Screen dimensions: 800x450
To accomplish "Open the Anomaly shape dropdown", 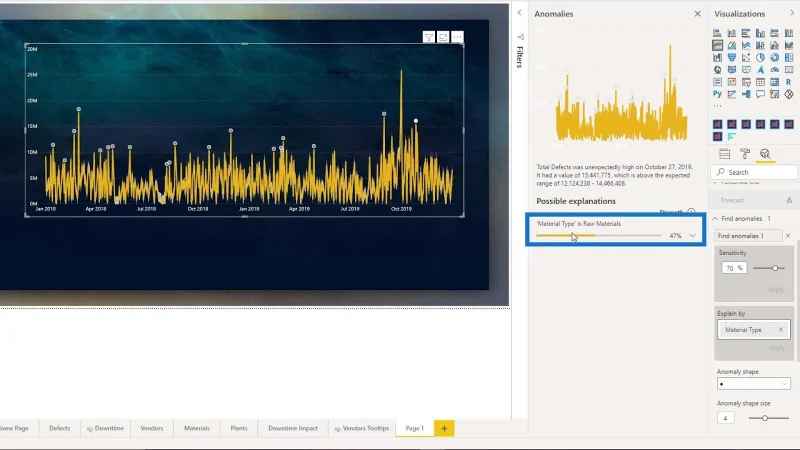I will [x=754, y=384].
